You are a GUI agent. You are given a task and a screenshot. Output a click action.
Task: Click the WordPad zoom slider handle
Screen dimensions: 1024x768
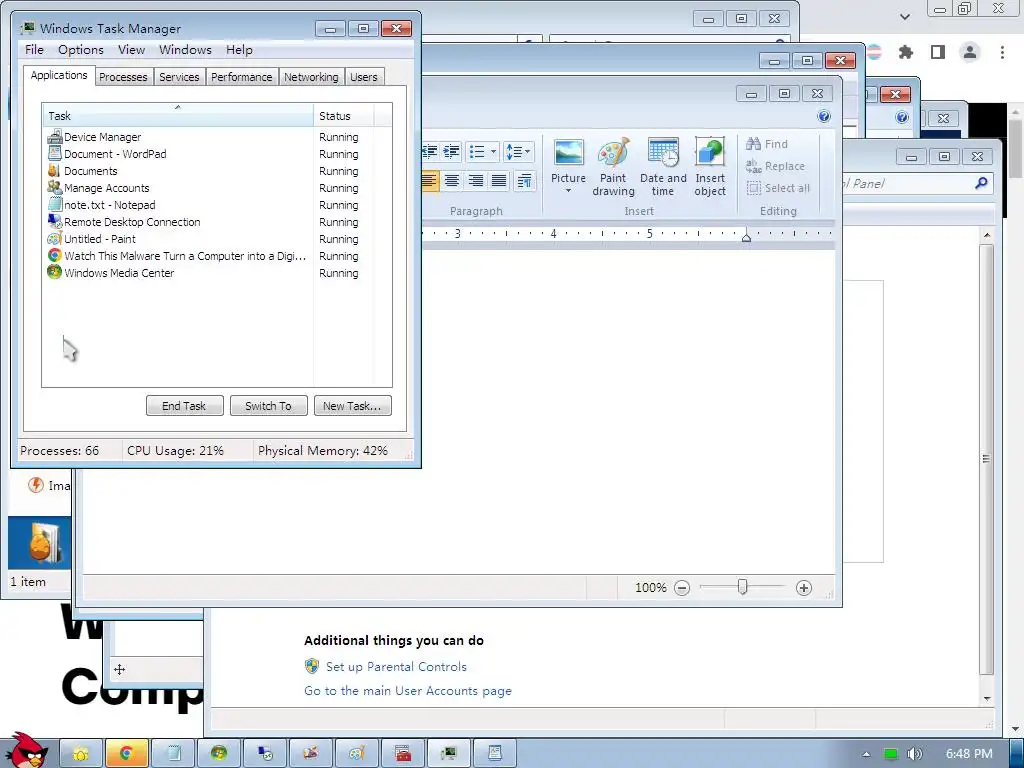[743, 588]
